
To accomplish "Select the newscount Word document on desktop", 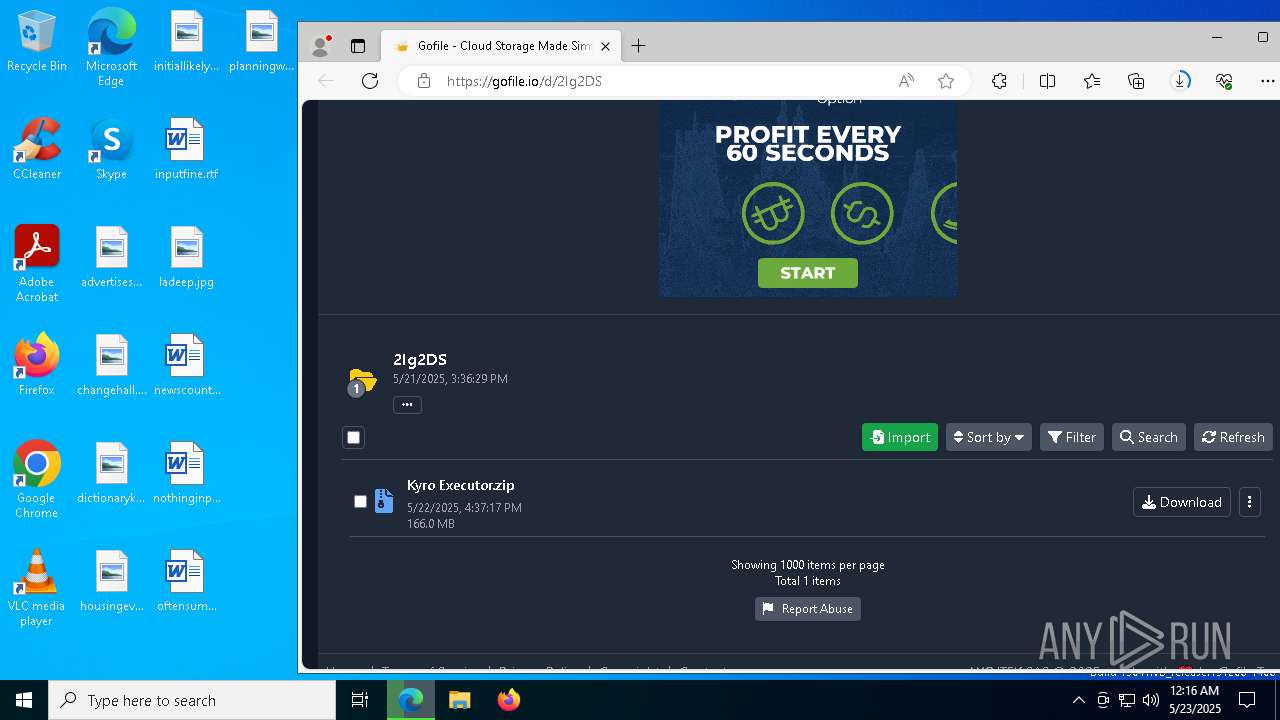I will 186,365.
